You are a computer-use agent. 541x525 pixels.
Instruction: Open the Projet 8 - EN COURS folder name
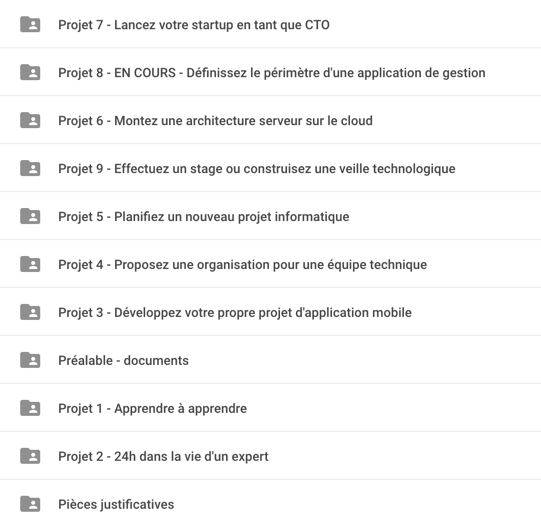[x=272, y=73]
